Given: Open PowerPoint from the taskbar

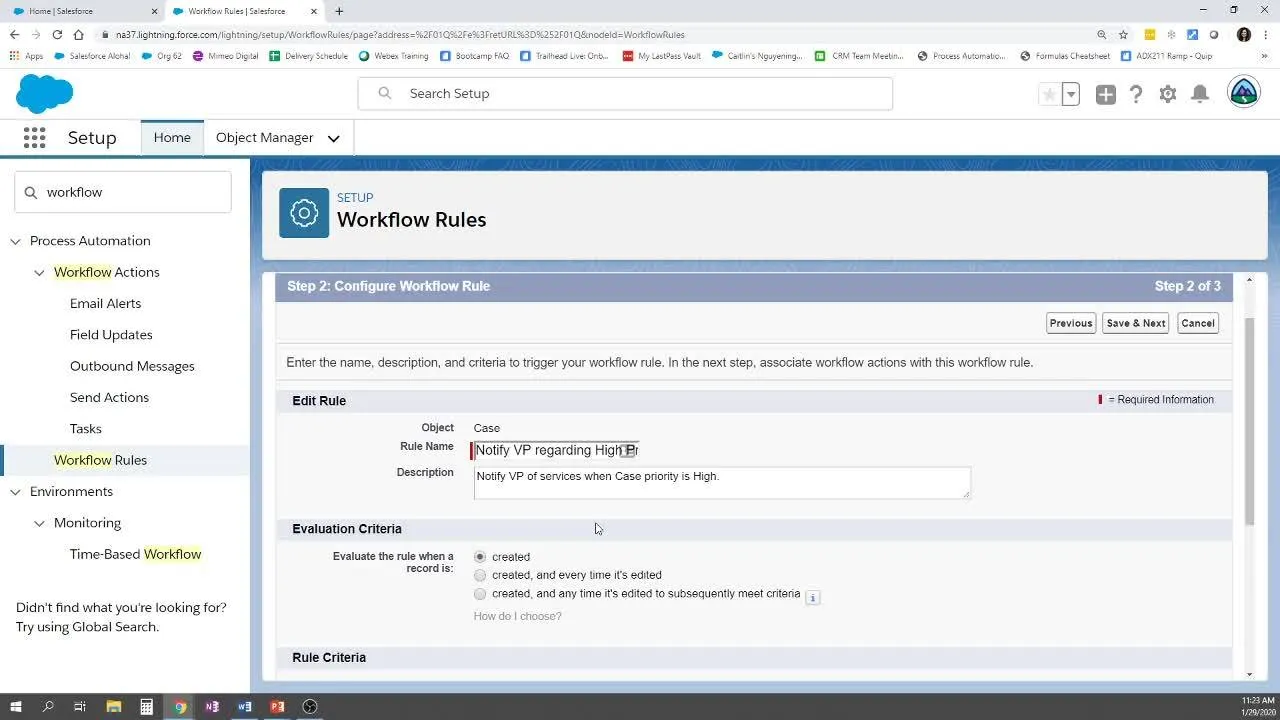Looking at the screenshot, I should (x=277, y=707).
